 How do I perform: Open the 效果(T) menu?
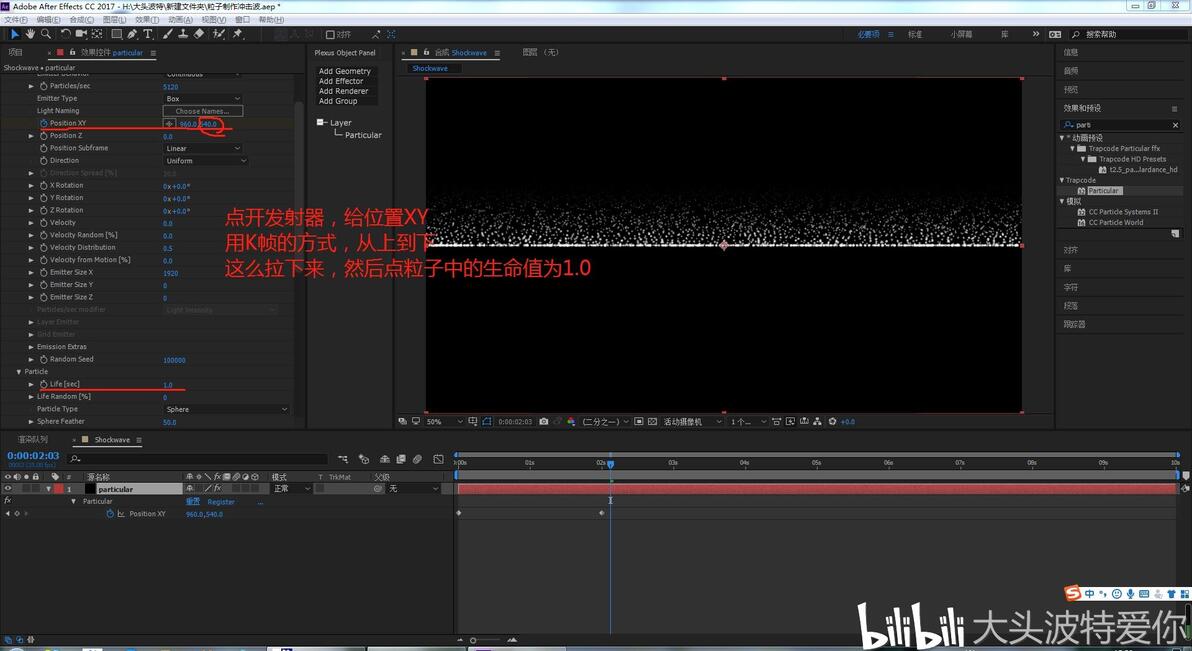[147, 20]
